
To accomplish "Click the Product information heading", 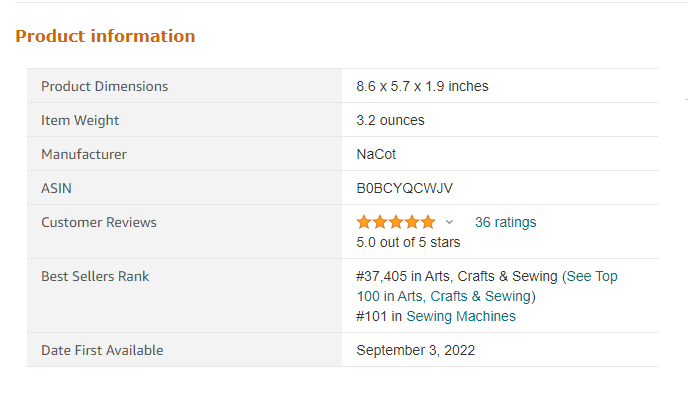I will [105, 36].
